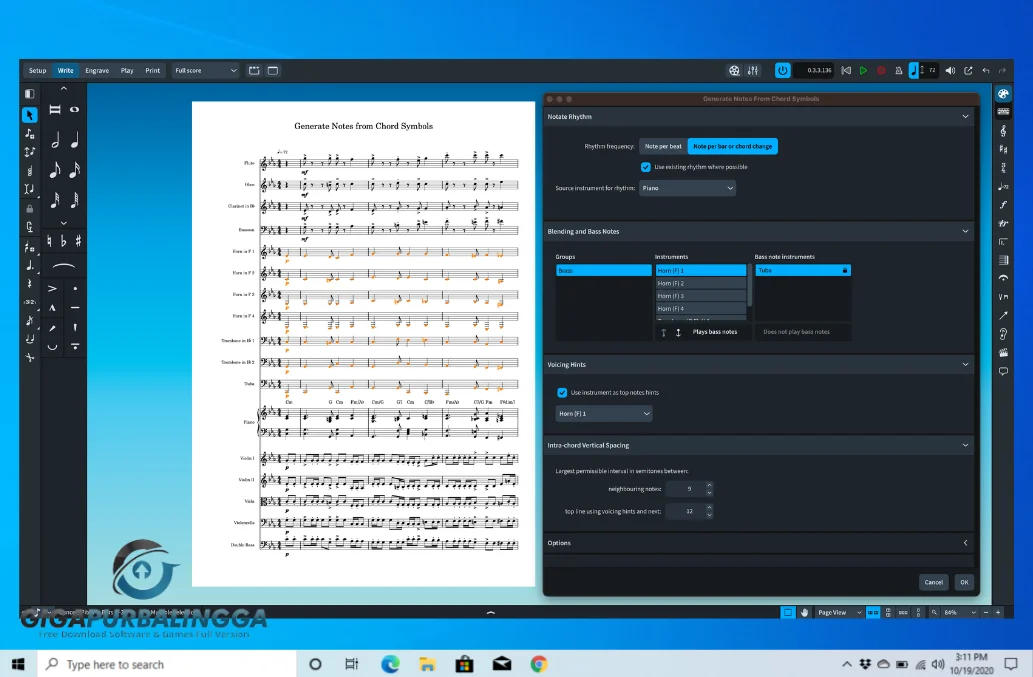Select Horn (F) 3 in Instruments list

(700, 296)
